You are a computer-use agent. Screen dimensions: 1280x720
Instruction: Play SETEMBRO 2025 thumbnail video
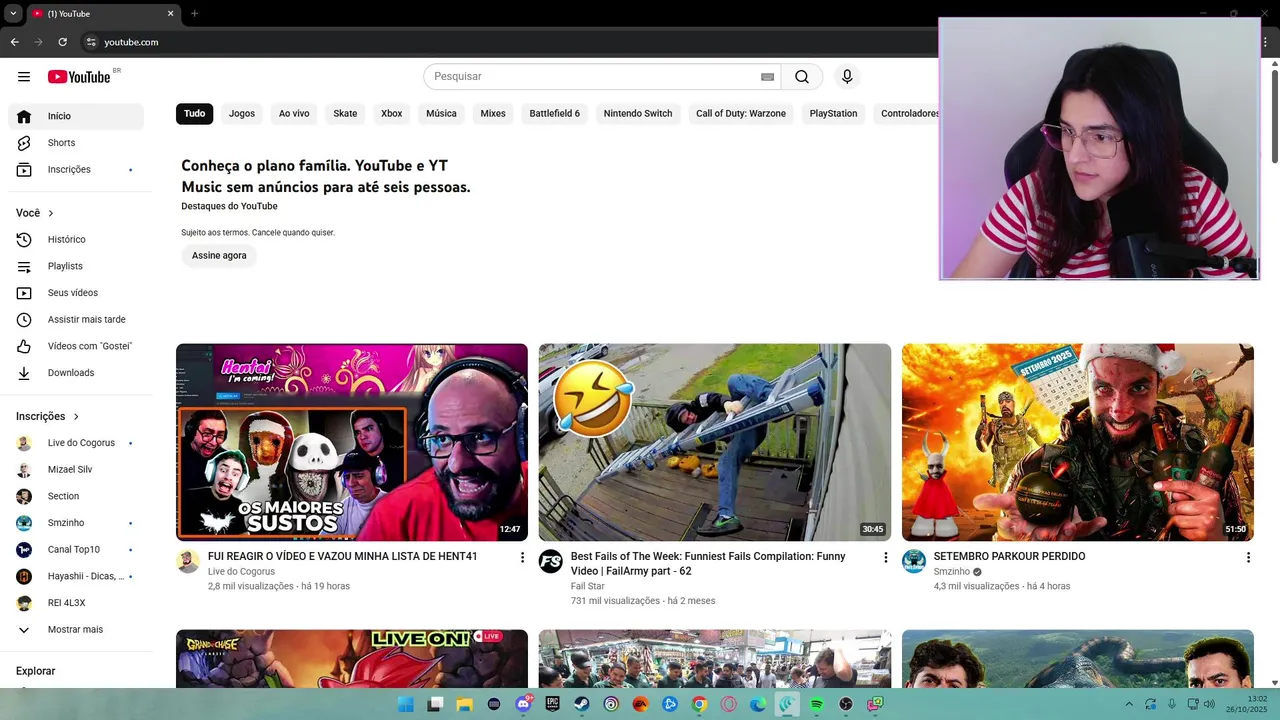tap(1078, 443)
